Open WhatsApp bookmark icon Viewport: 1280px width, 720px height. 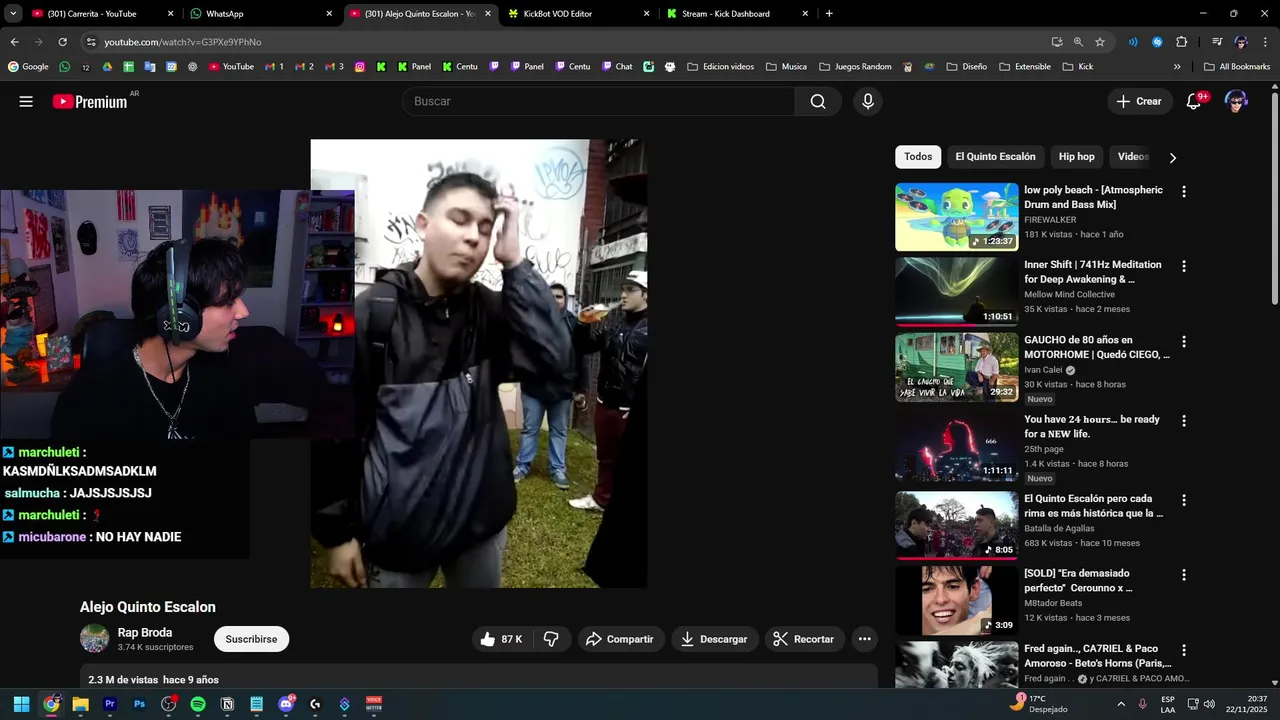click(65, 67)
